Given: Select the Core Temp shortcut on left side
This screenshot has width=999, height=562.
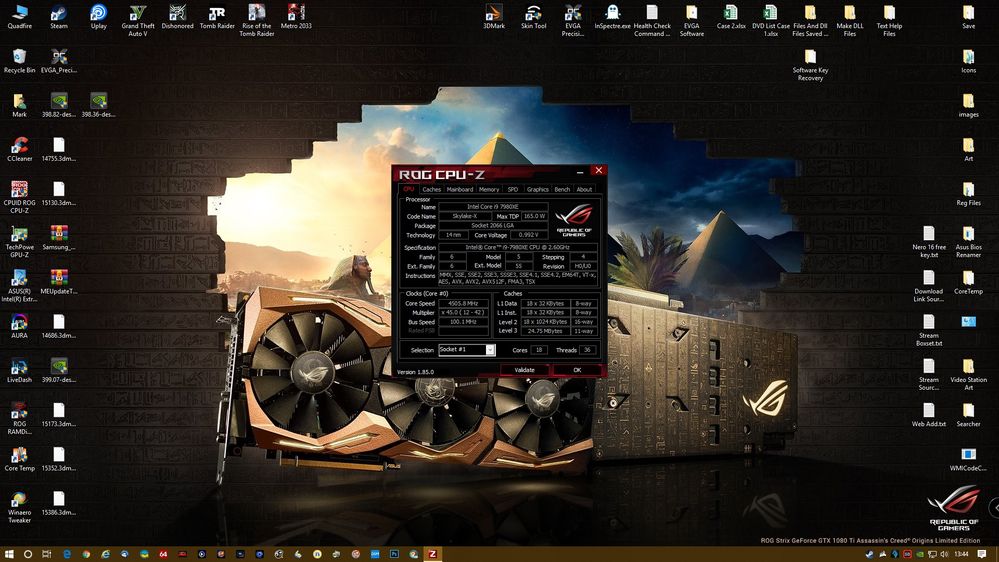Looking at the screenshot, I should click(x=20, y=459).
